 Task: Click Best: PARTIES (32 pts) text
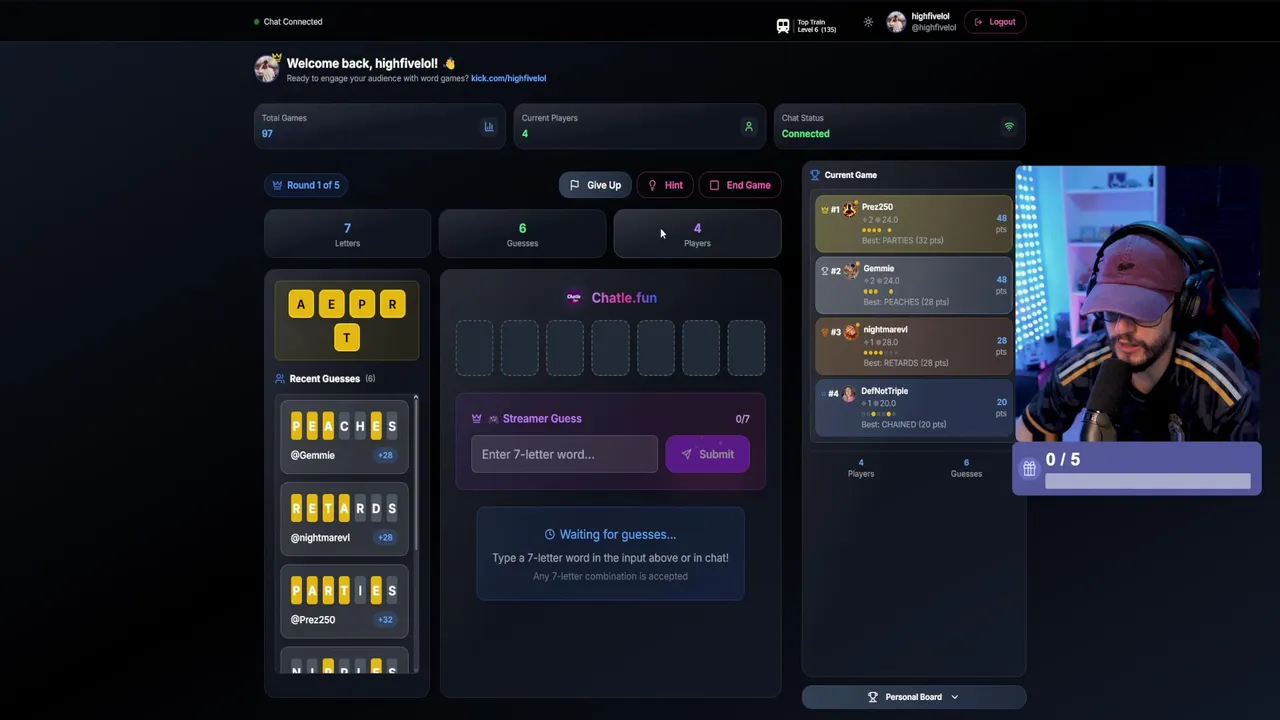(902, 240)
